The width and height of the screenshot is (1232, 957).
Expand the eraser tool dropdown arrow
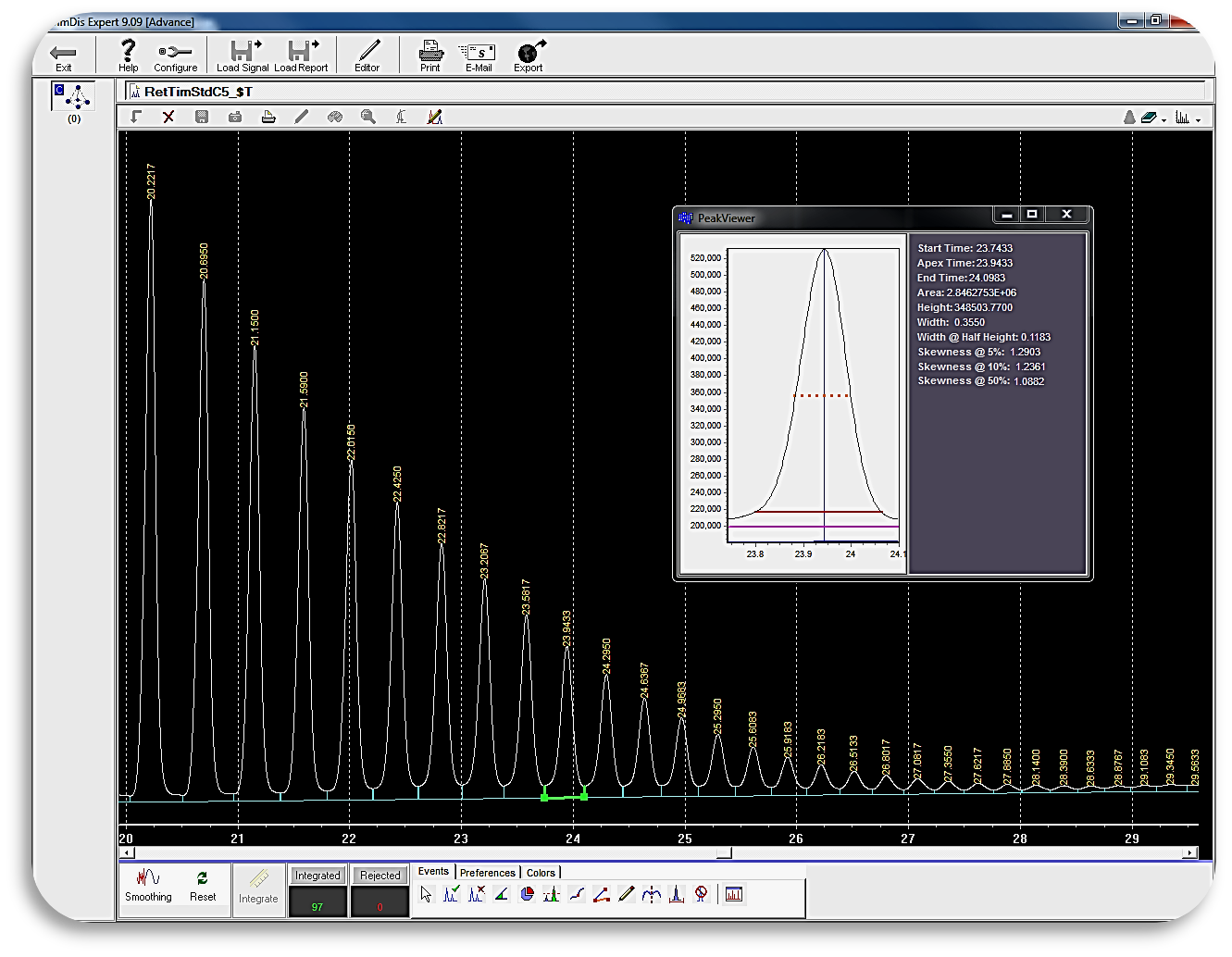[1164, 119]
